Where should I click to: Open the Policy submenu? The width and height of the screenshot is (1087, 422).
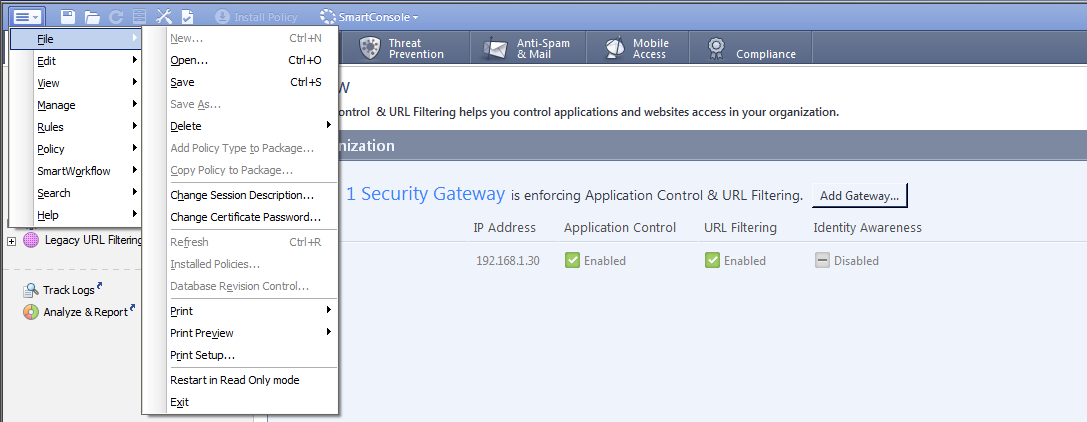(x=76, y=149)
